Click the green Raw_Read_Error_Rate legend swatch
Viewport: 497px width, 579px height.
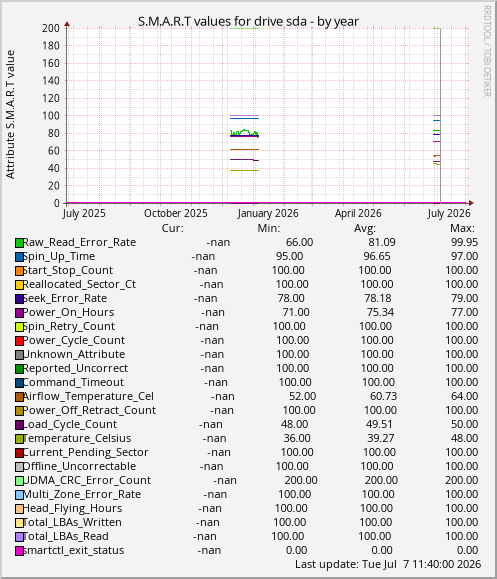[x=19, y=243]
